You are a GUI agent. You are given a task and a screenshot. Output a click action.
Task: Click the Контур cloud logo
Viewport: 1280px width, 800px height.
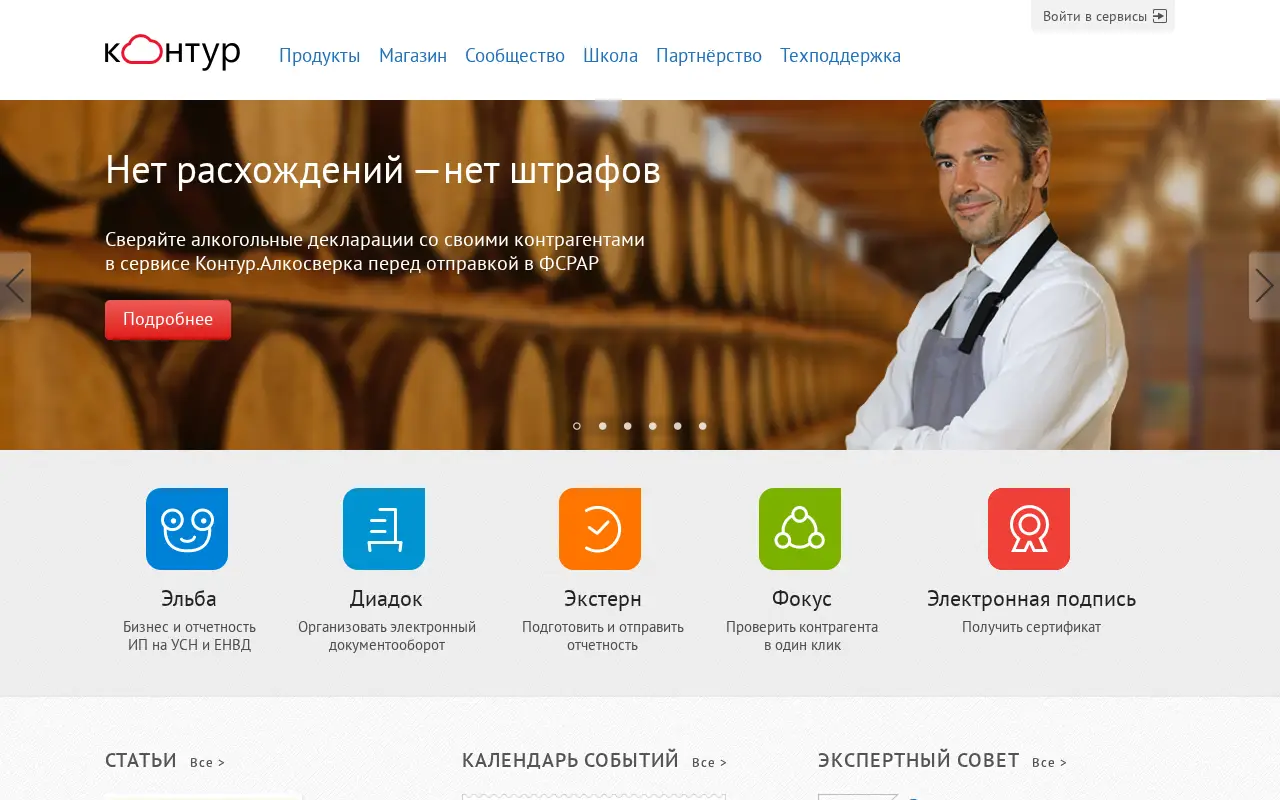click(x=172, y=52)
